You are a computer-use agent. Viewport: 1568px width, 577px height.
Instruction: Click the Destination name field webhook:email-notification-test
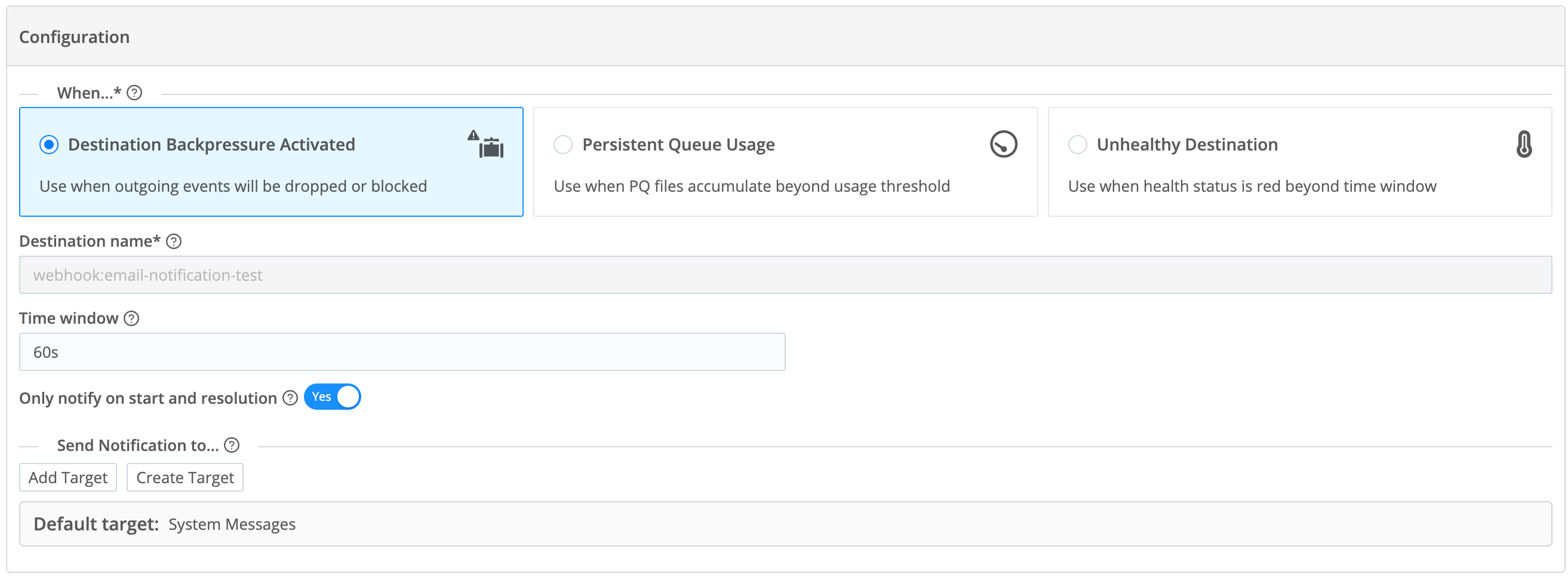point(785,275)
